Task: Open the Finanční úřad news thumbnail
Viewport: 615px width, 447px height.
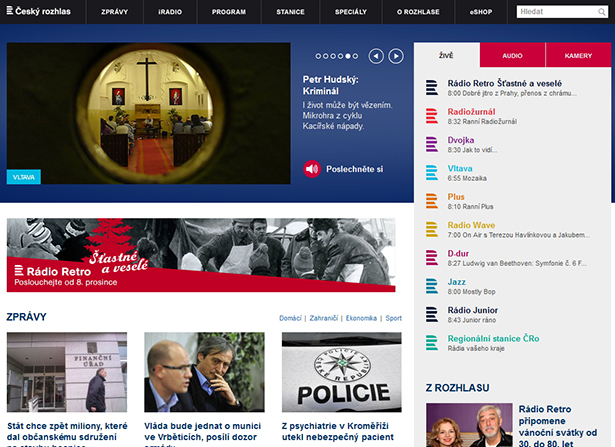Action: (67, 372)
